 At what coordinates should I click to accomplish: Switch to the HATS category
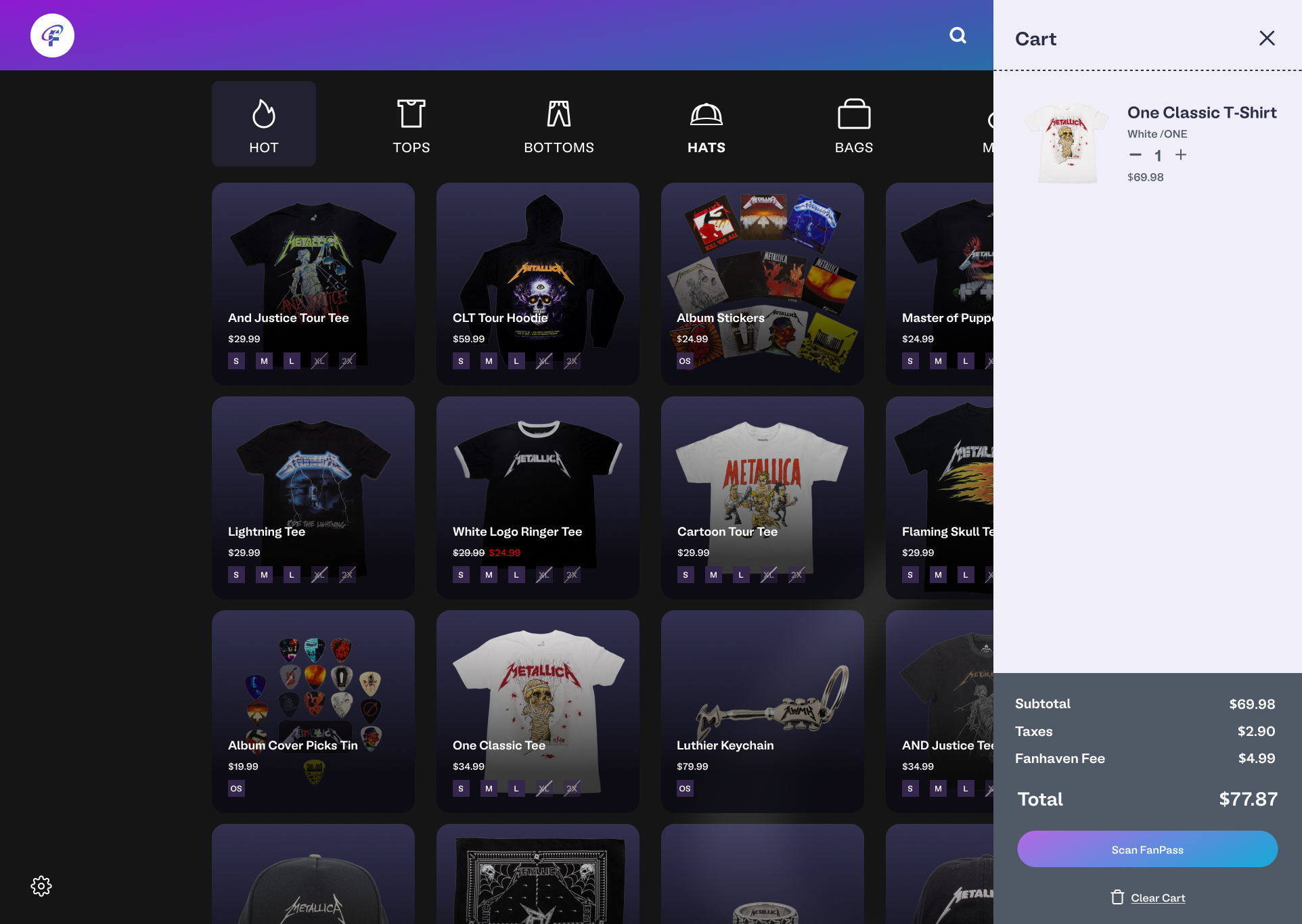coord(706,124)
